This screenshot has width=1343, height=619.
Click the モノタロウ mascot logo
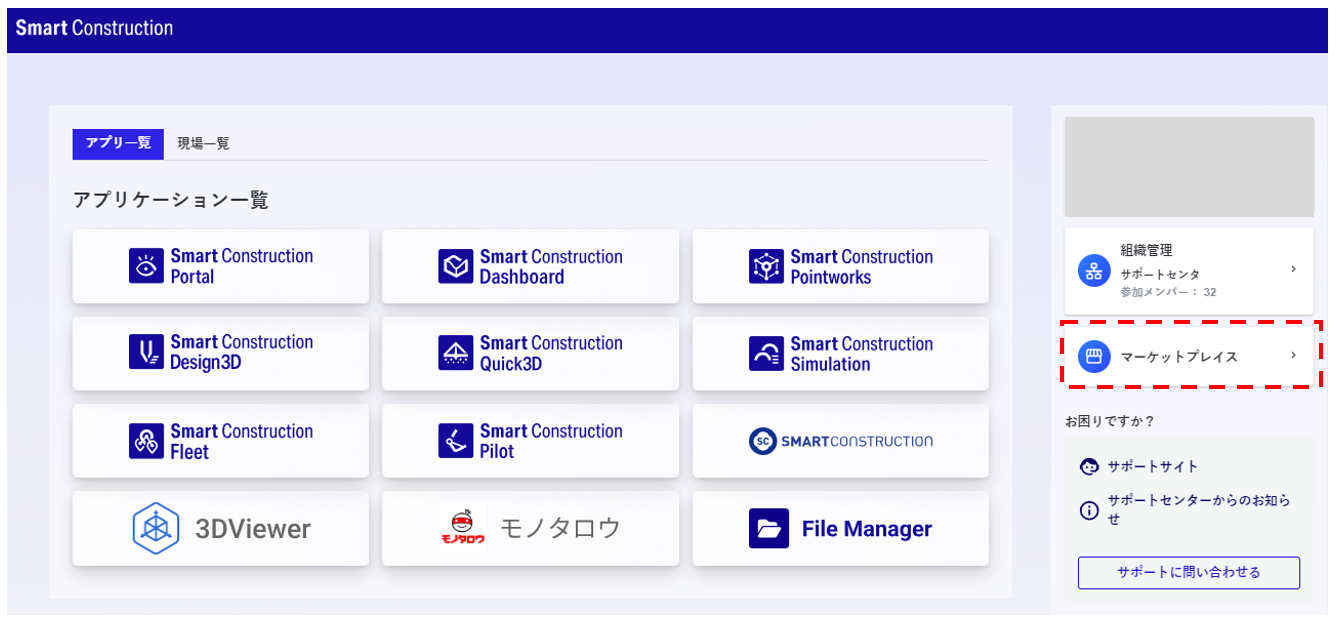[x=463, y=527]
